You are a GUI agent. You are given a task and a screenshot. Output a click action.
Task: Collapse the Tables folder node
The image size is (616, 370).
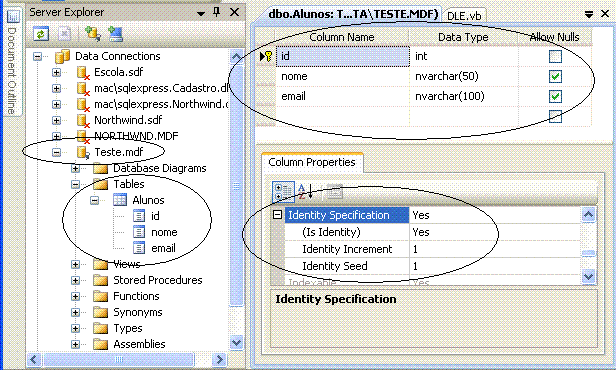click(x=75, y=184)
